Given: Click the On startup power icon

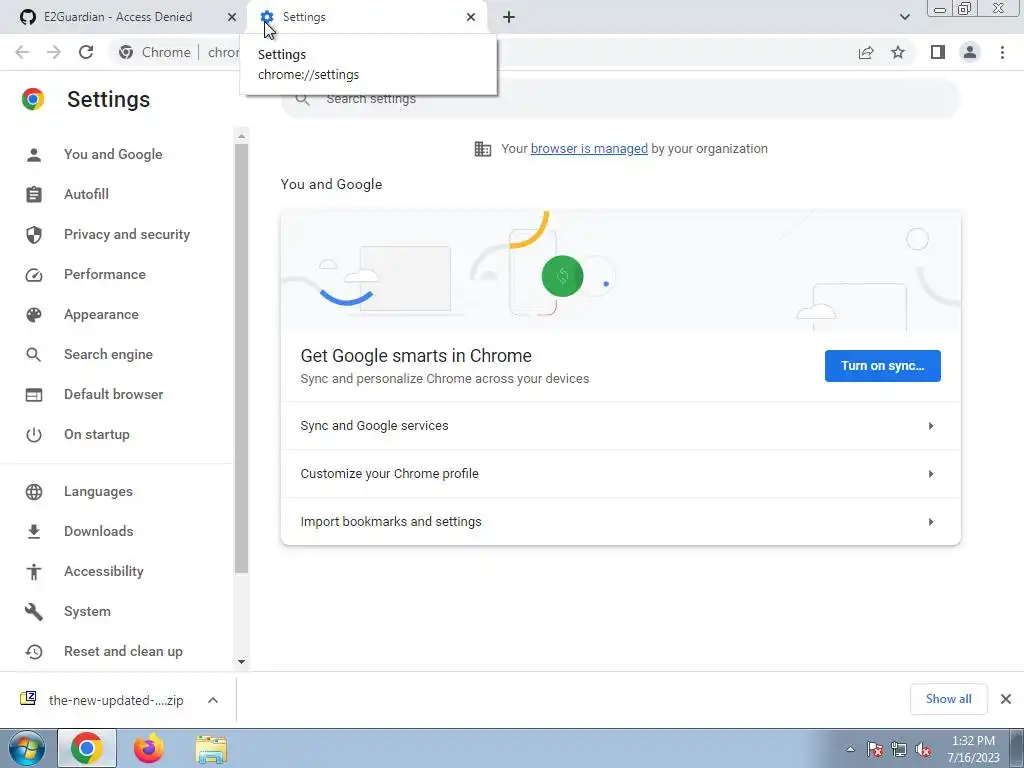Looking at the screenshot, I should [x=34, y=435].
